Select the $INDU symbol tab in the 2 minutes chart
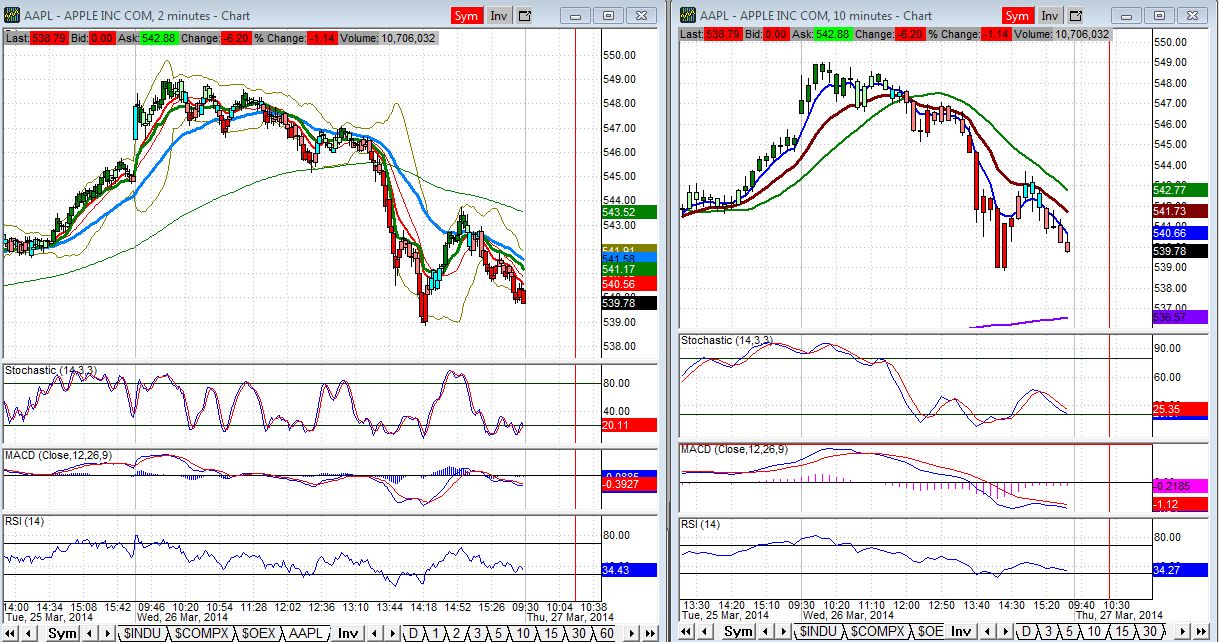 [142, 633]
